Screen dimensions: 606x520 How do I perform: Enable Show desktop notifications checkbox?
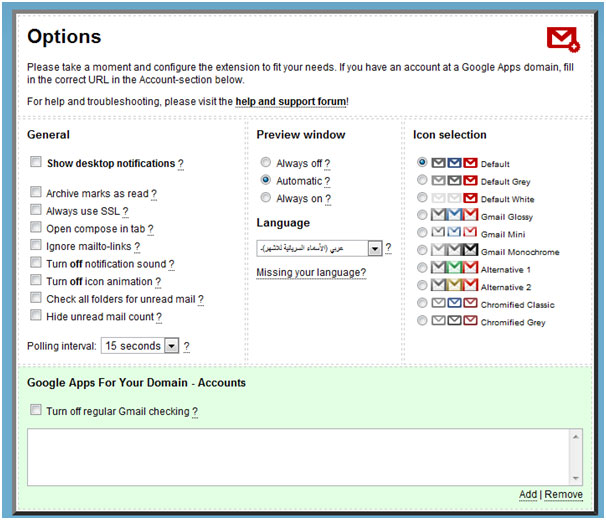(36, 162)
